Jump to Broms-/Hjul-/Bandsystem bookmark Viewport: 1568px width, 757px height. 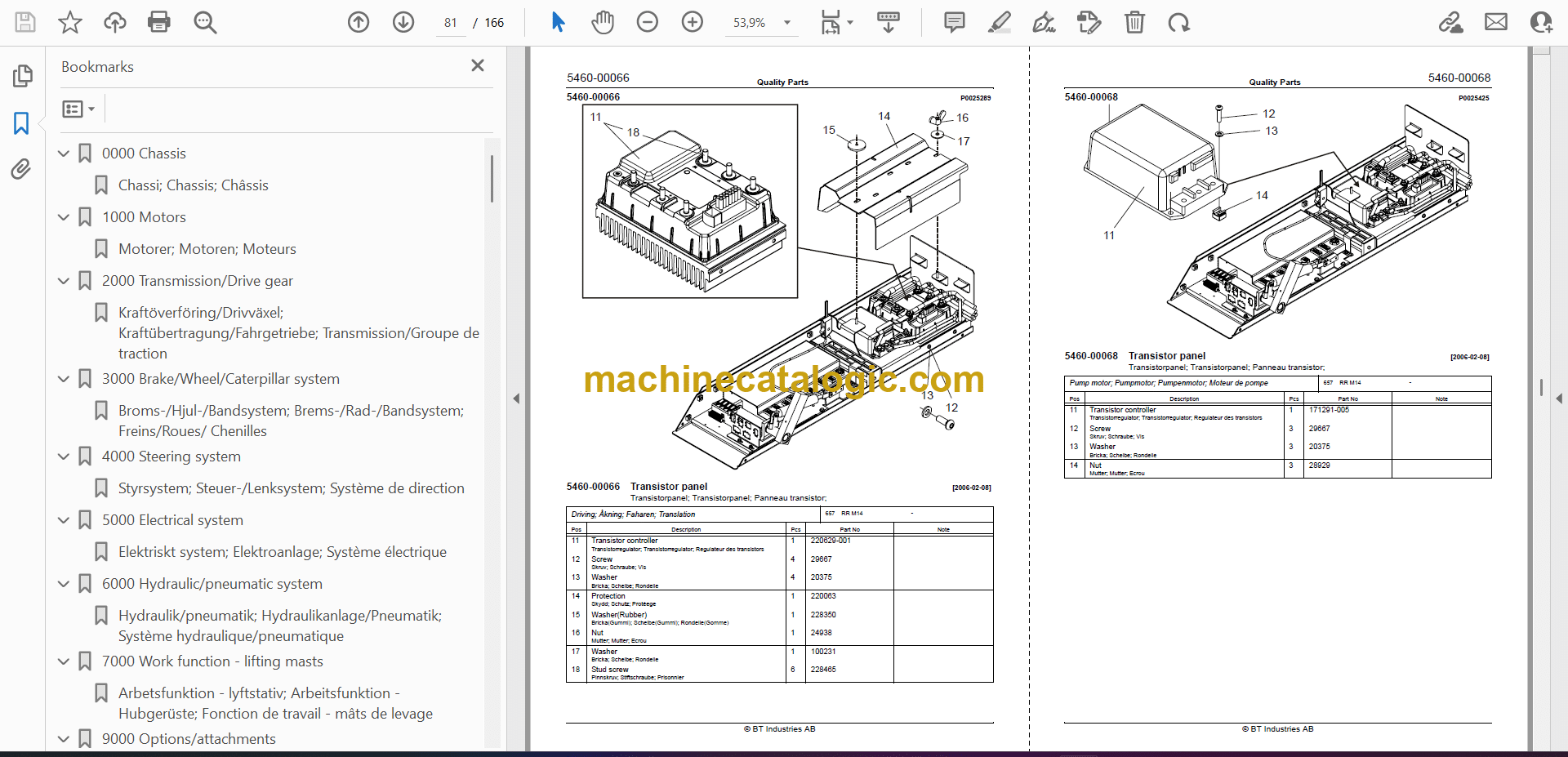coord(291,421)
